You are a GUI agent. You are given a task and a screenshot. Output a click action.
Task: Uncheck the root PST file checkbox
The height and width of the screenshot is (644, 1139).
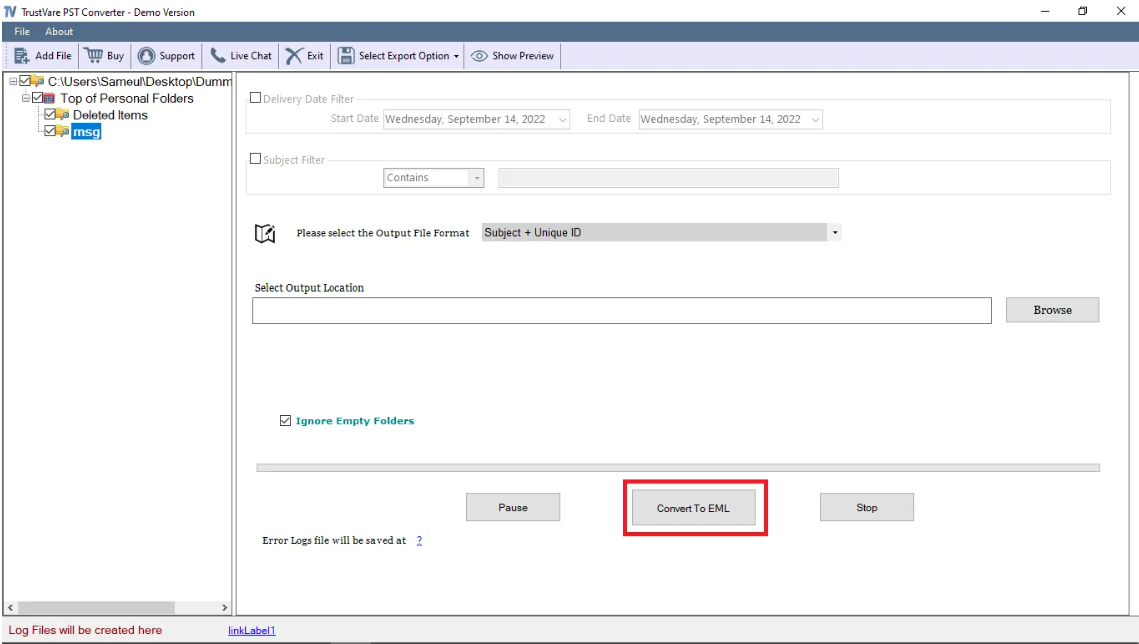(25, 81)
